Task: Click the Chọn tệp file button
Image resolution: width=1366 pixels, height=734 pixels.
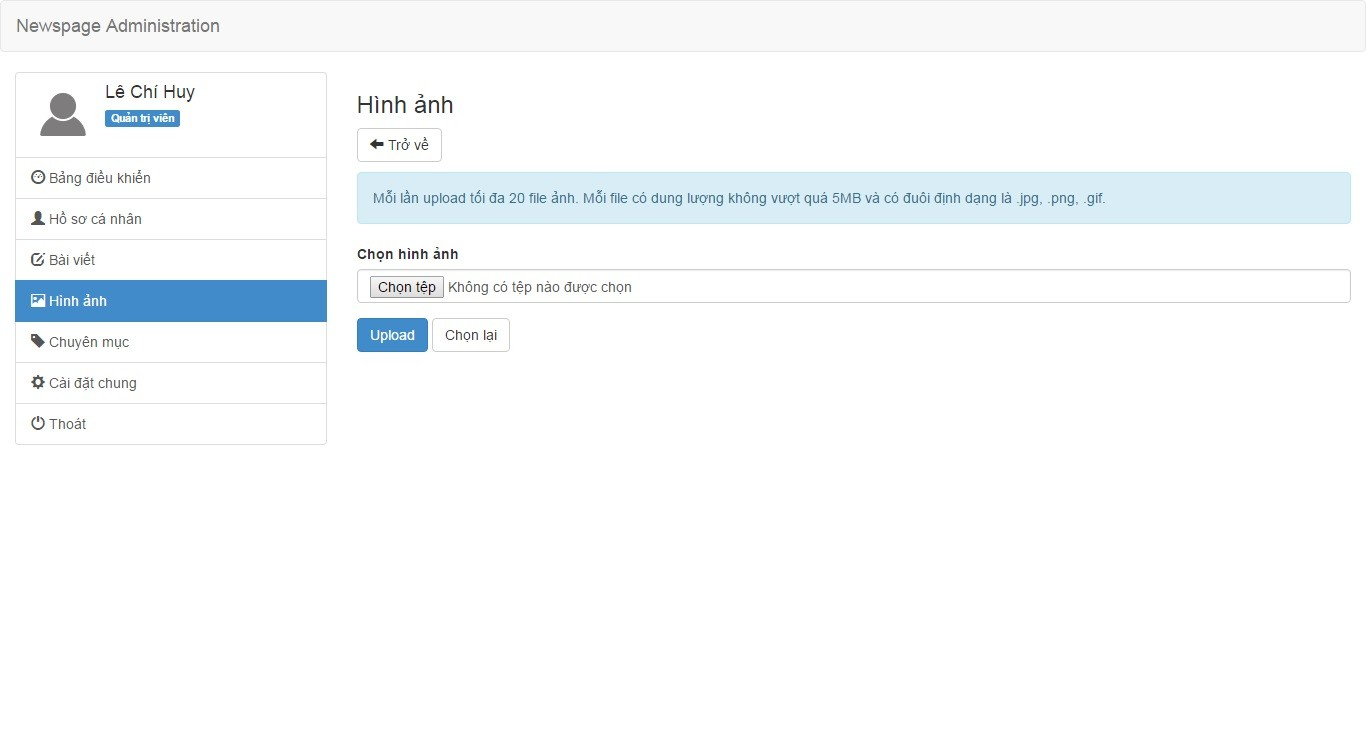Action: 406,287
